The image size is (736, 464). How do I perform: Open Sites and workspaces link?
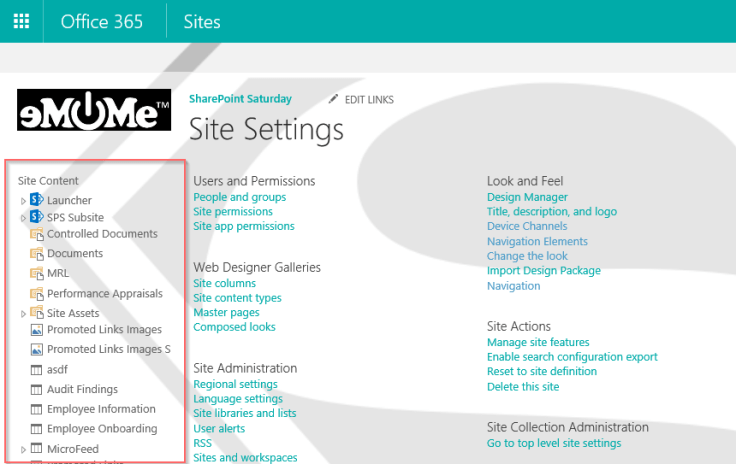click(x=245, y=457)
